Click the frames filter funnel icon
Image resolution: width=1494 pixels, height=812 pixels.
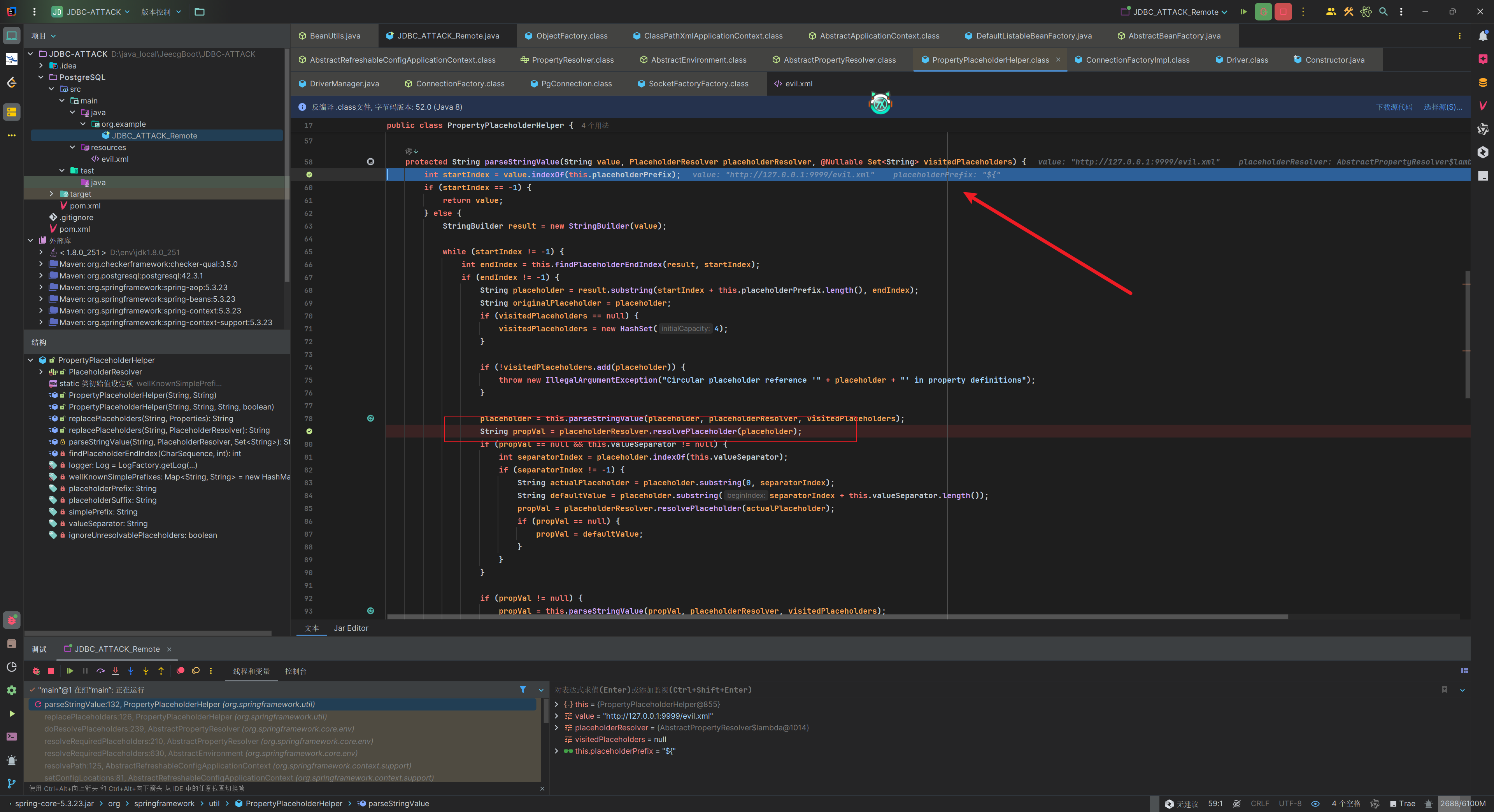(523, 690)
